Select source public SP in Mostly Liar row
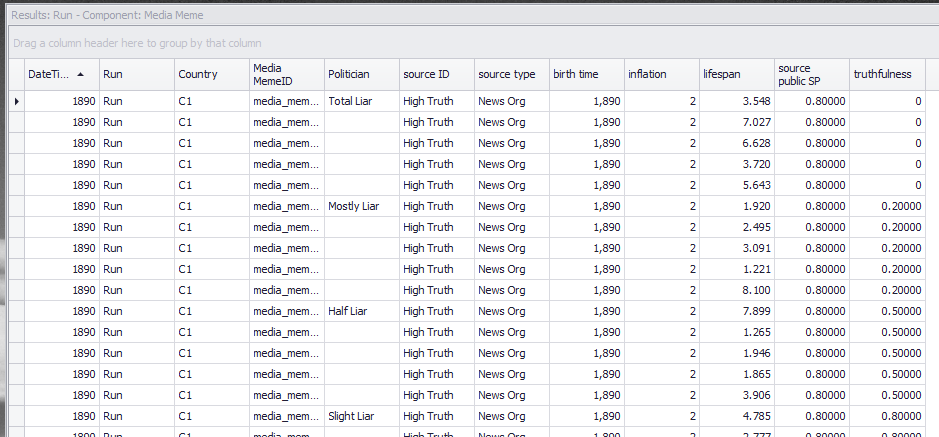 811,206
